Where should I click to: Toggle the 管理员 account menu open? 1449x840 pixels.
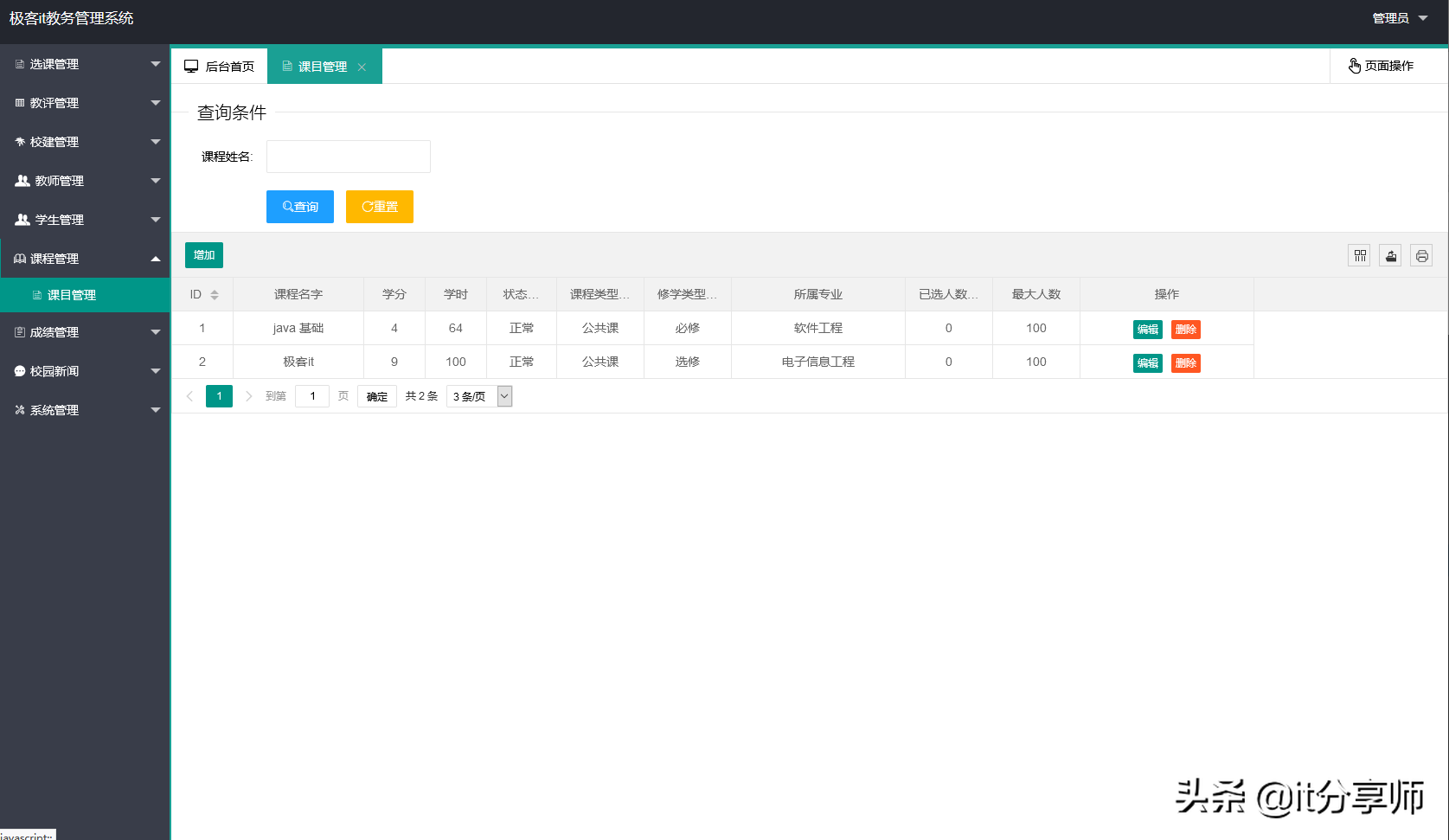tap(1400, 17)
